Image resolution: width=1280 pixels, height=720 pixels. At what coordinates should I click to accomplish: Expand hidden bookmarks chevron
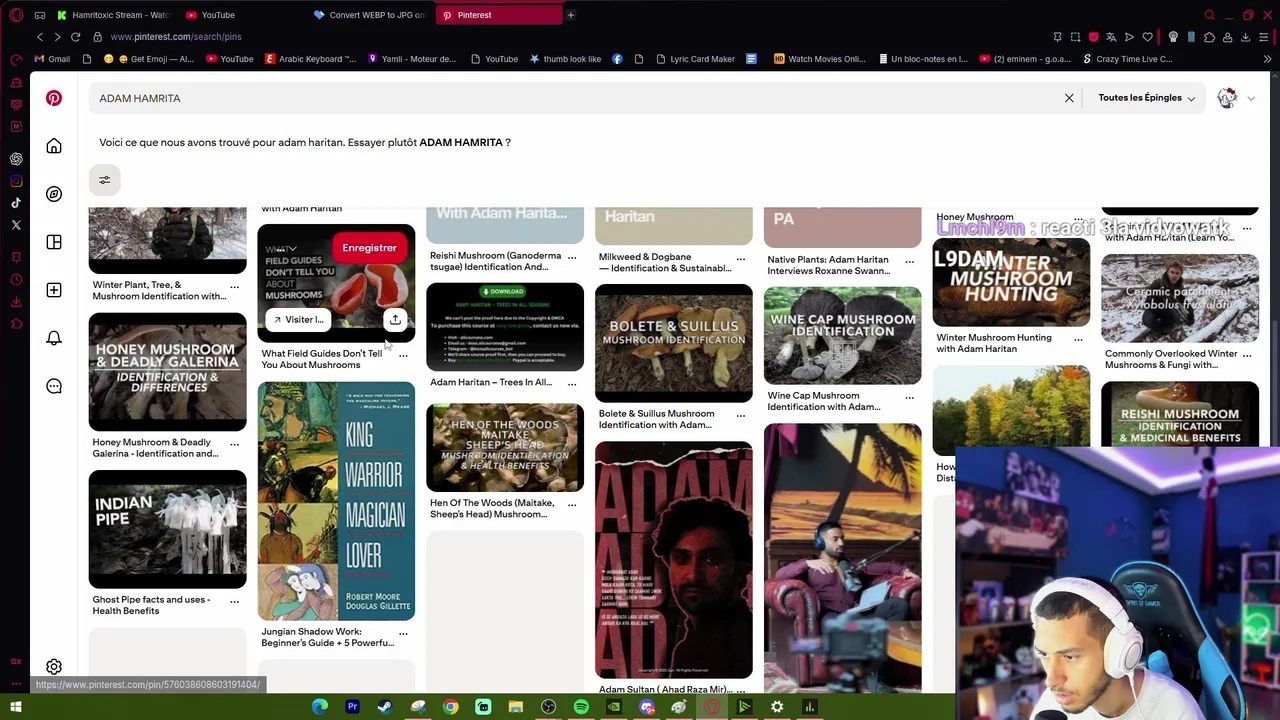(x=1266, y=59)
